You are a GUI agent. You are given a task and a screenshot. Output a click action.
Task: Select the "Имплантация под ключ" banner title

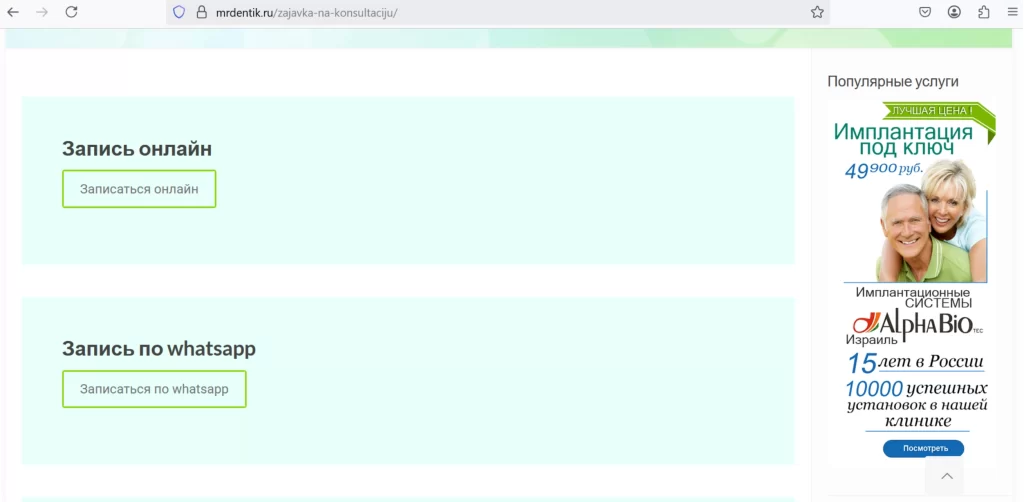coord(903,140)
